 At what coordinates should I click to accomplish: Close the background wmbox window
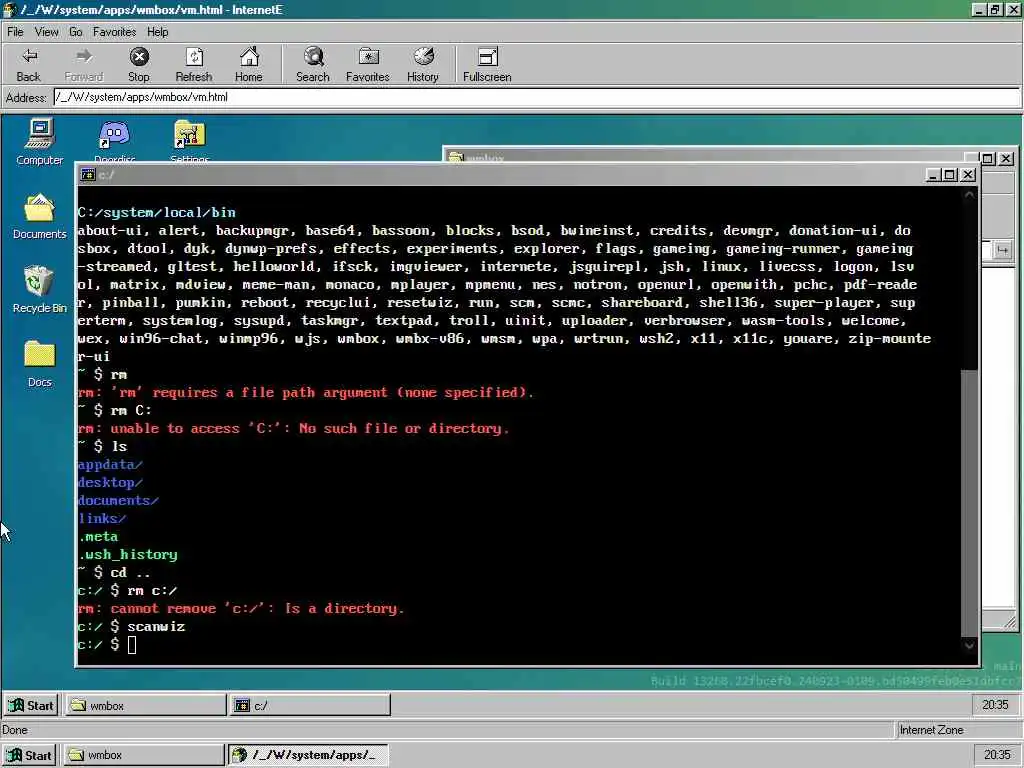[1006, 159]
